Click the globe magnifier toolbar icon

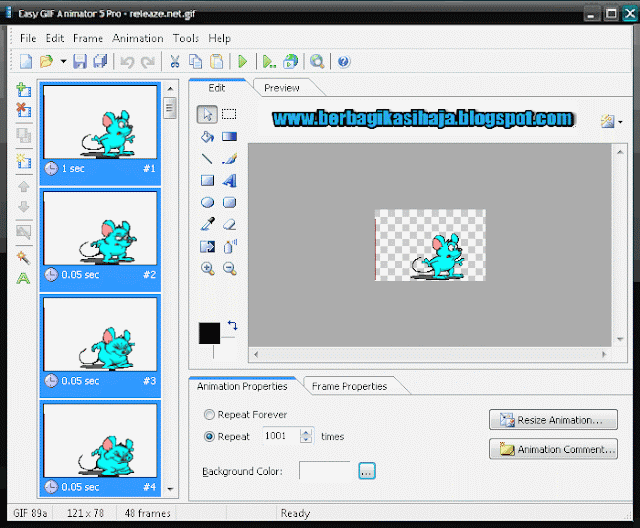tap(317, 62)
